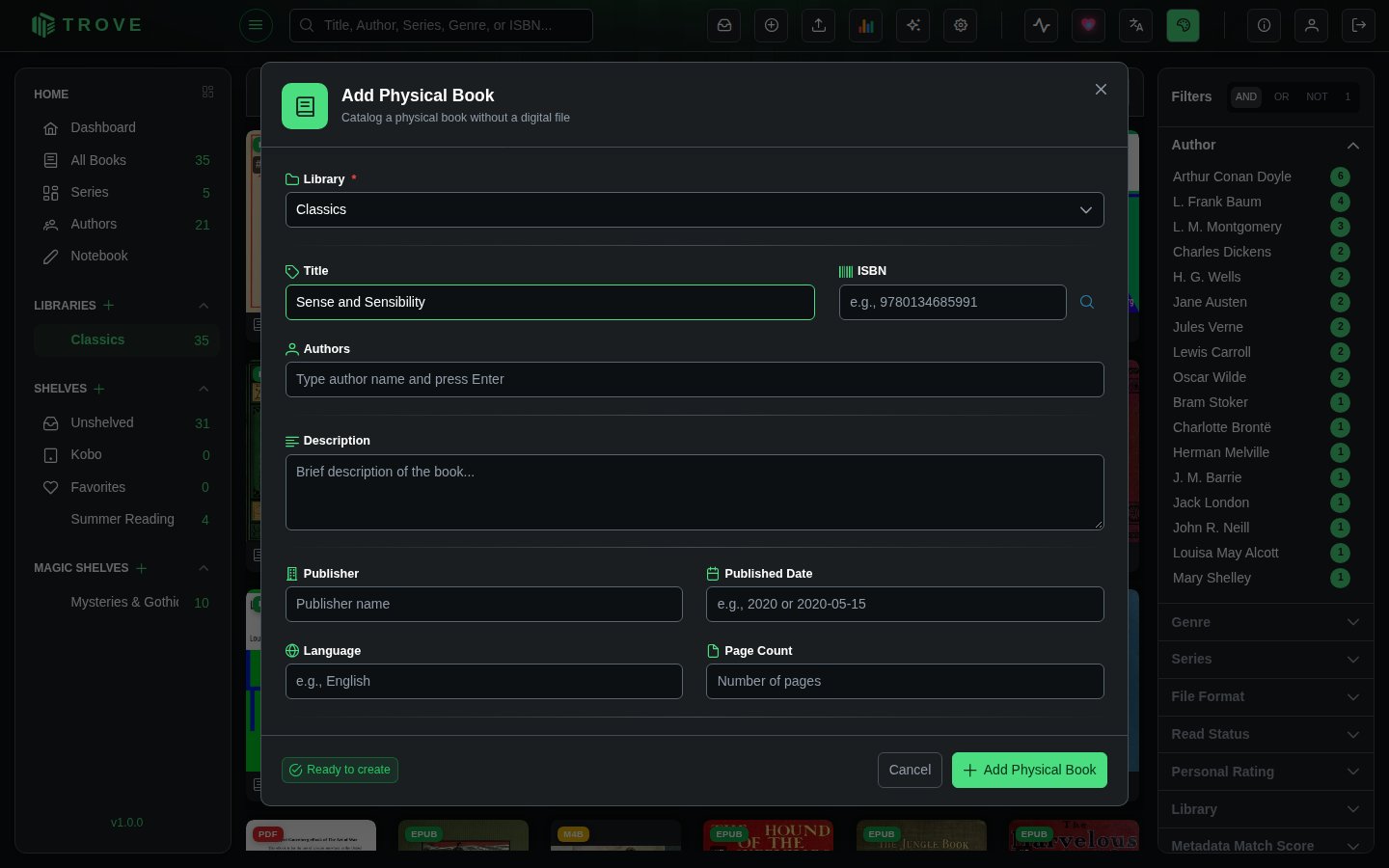This screenshot has width=1389, height=868.
Task: Click the green theme palette icon
Action: [1184, 26]
